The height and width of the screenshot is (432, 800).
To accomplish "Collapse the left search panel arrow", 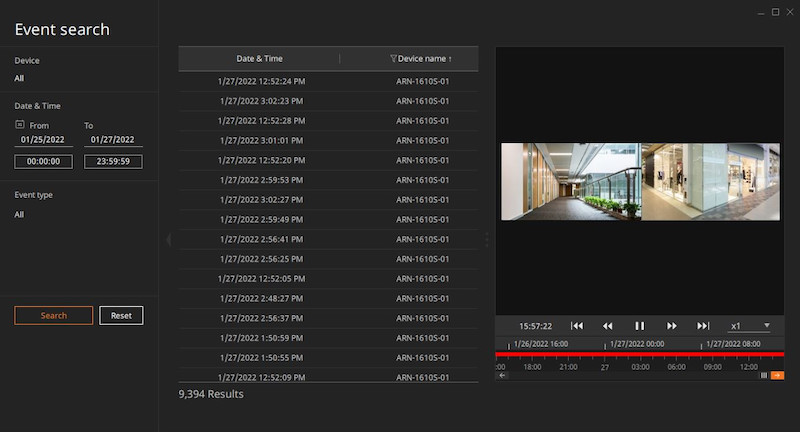I will pyautogui.click(x=168, y=240).
